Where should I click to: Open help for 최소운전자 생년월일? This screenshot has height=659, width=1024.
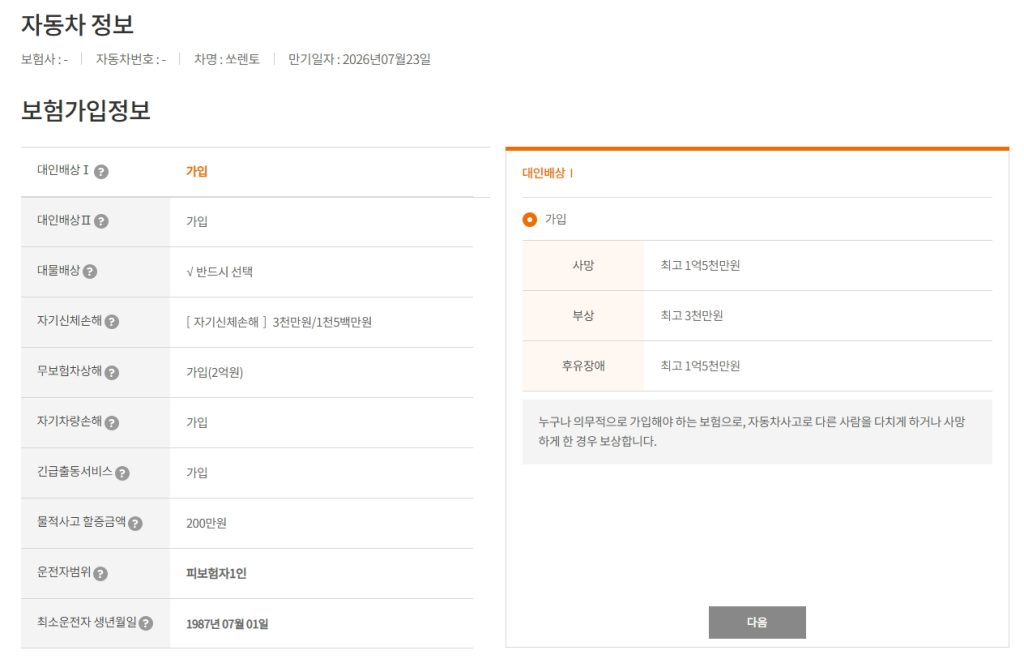tap(146, 624)
